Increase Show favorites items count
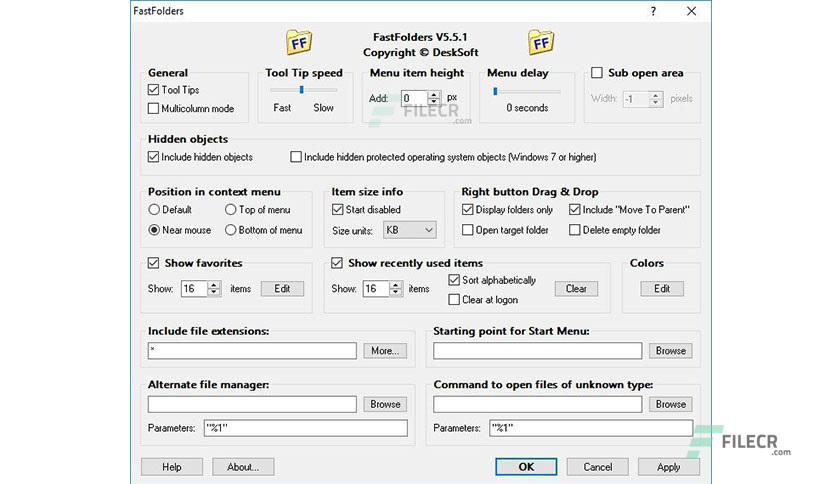Image resolution: width=836 pixels, height=484 pixels. pos(214,285)
